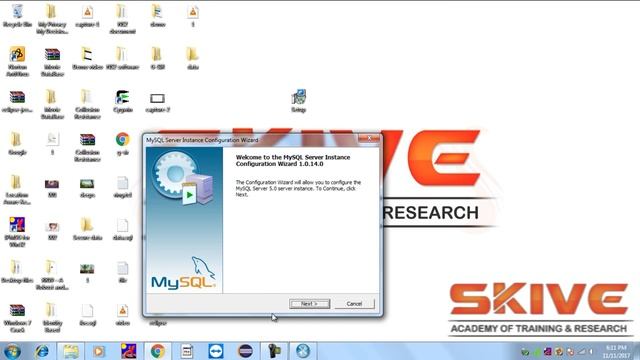Select the Collision Resistance folder icon
Image resolution: width=640 pixels, height=360 pixels.
(x=87, y=104)
